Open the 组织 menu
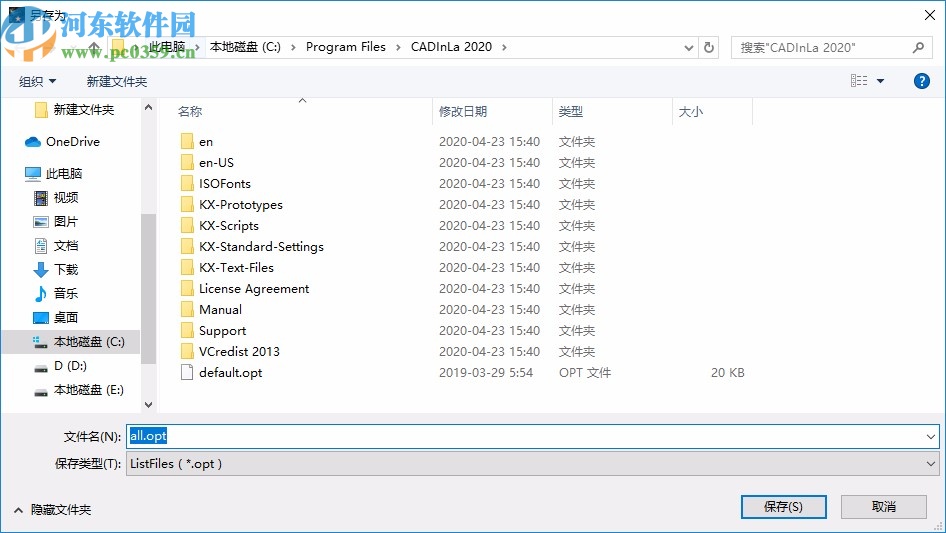Screen dimensions: 946x533 point(37,81)
